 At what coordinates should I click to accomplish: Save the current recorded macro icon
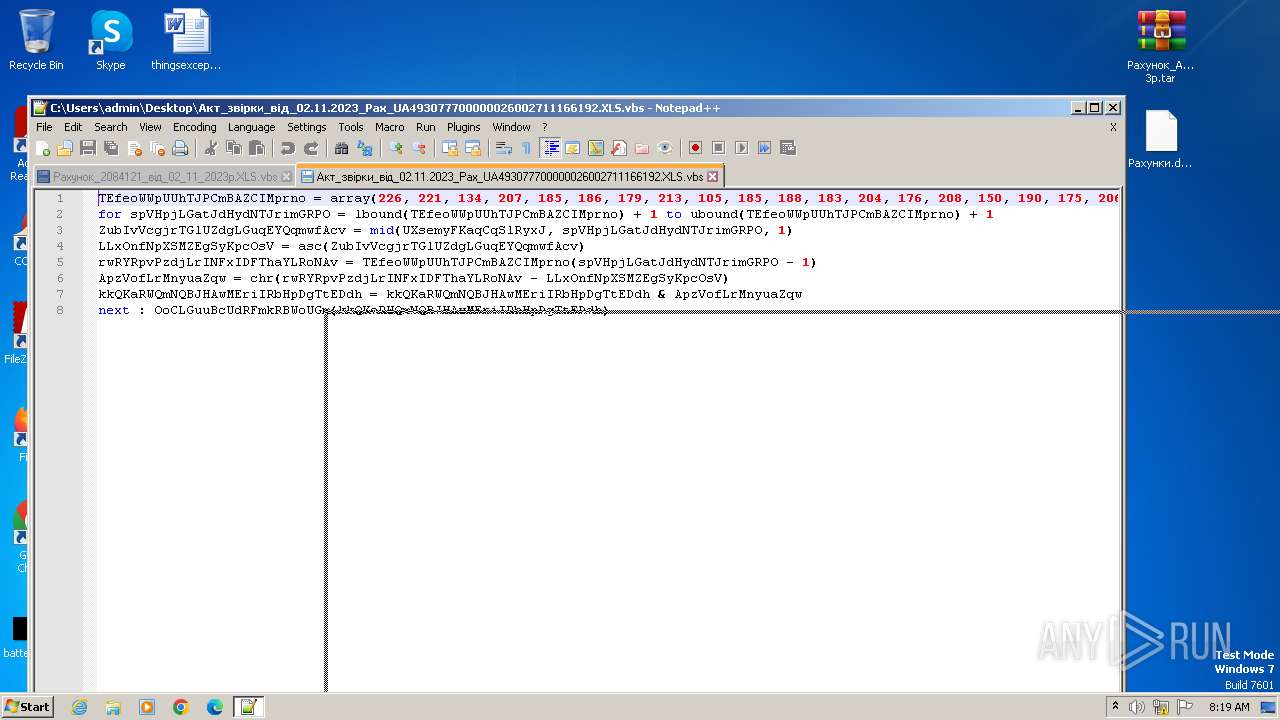click(788, 148)
